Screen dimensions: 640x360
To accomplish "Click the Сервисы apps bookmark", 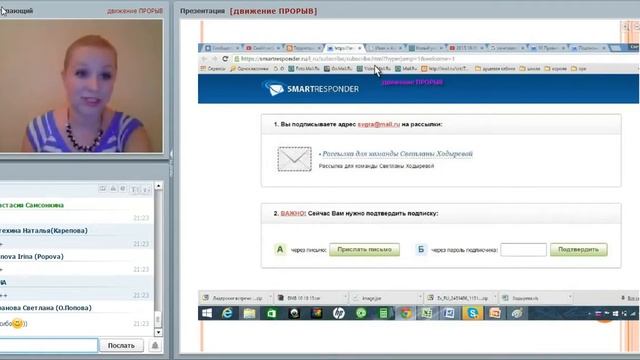I will (213, 69).
